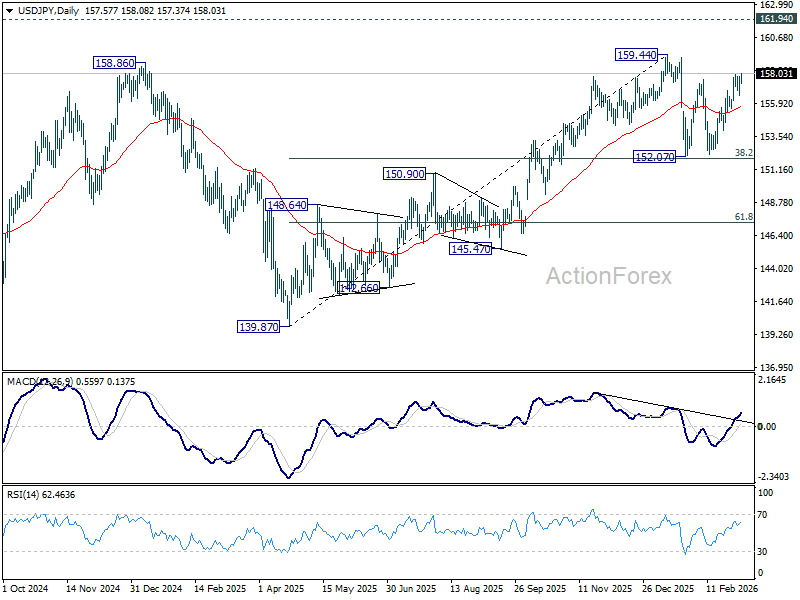Click the 136.950 price axis value
The image size is (800, 600).
pos(777,367)
